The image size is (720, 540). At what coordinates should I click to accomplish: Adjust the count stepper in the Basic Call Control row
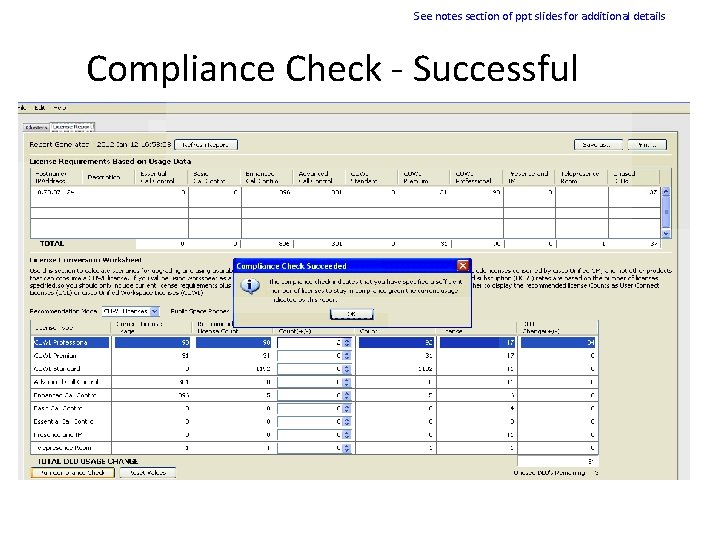347,408
